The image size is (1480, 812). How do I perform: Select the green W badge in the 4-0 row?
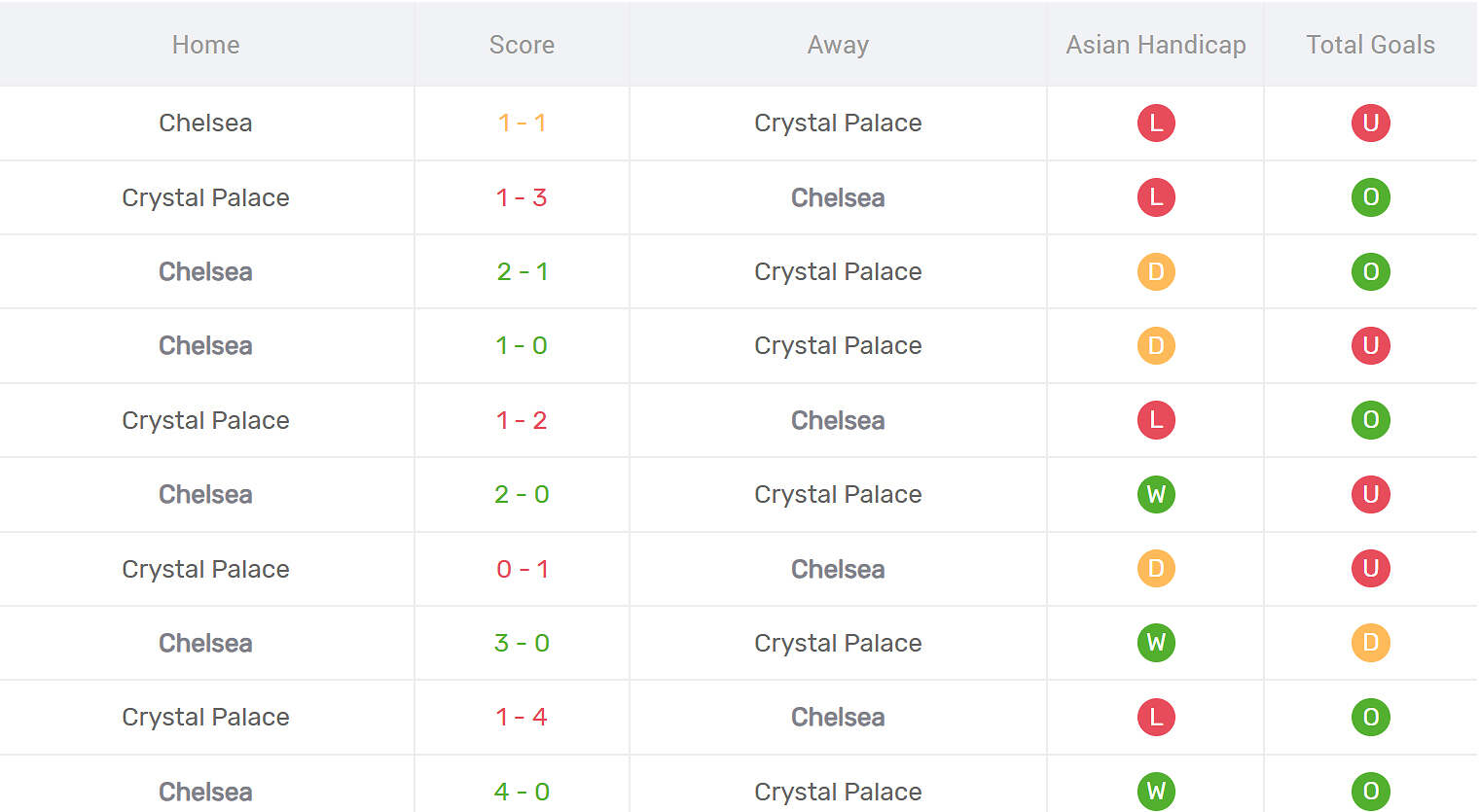pyautogui.click(x=1156, y=792)
